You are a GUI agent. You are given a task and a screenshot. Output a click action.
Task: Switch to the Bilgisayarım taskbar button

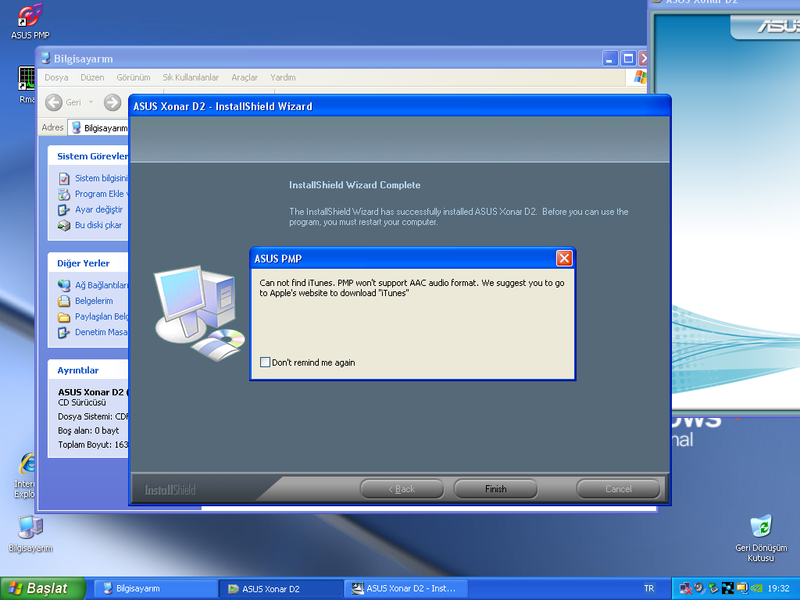click(154, 589)
